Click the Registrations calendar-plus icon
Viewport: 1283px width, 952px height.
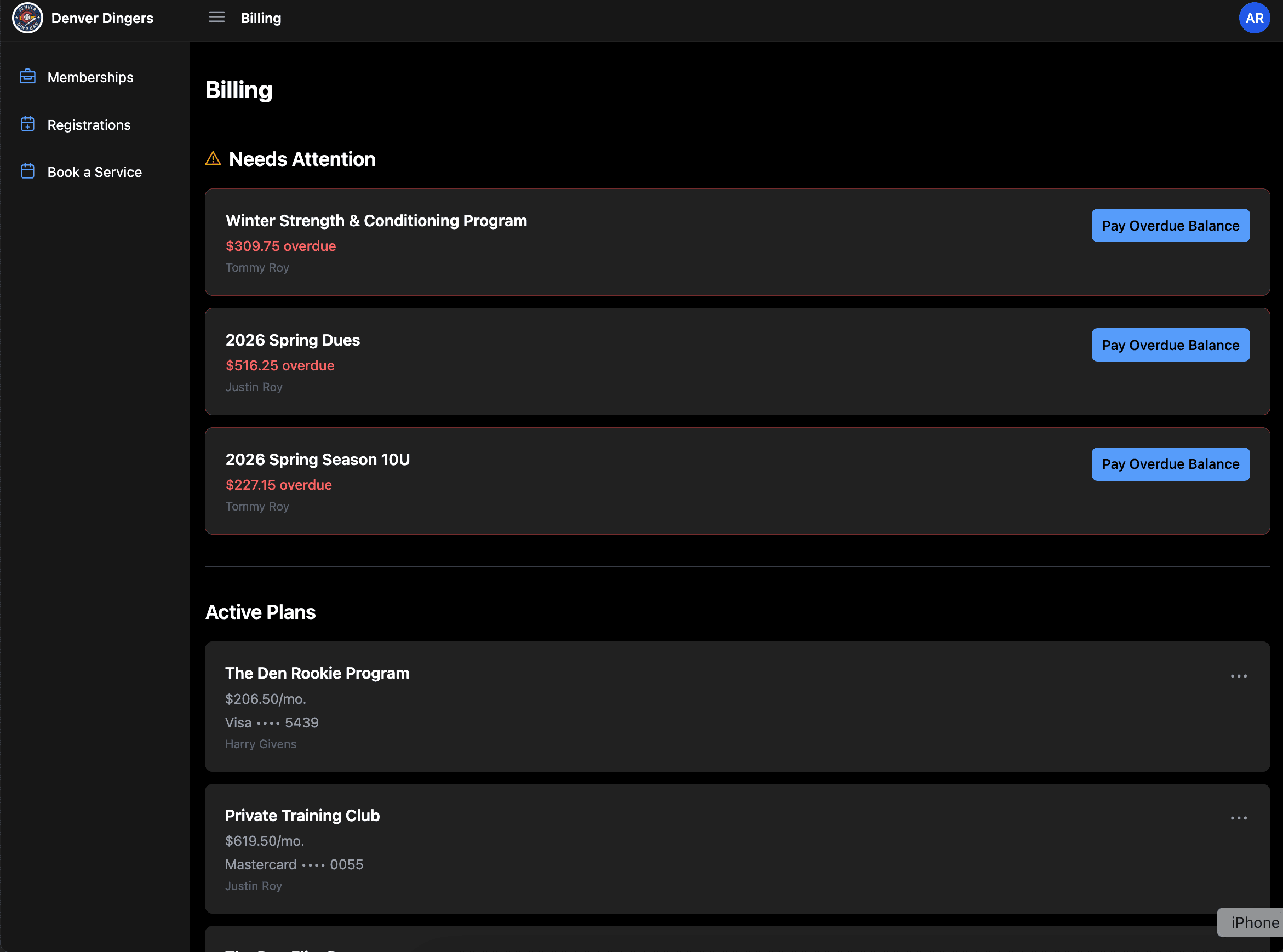click(x=28, y=124)
